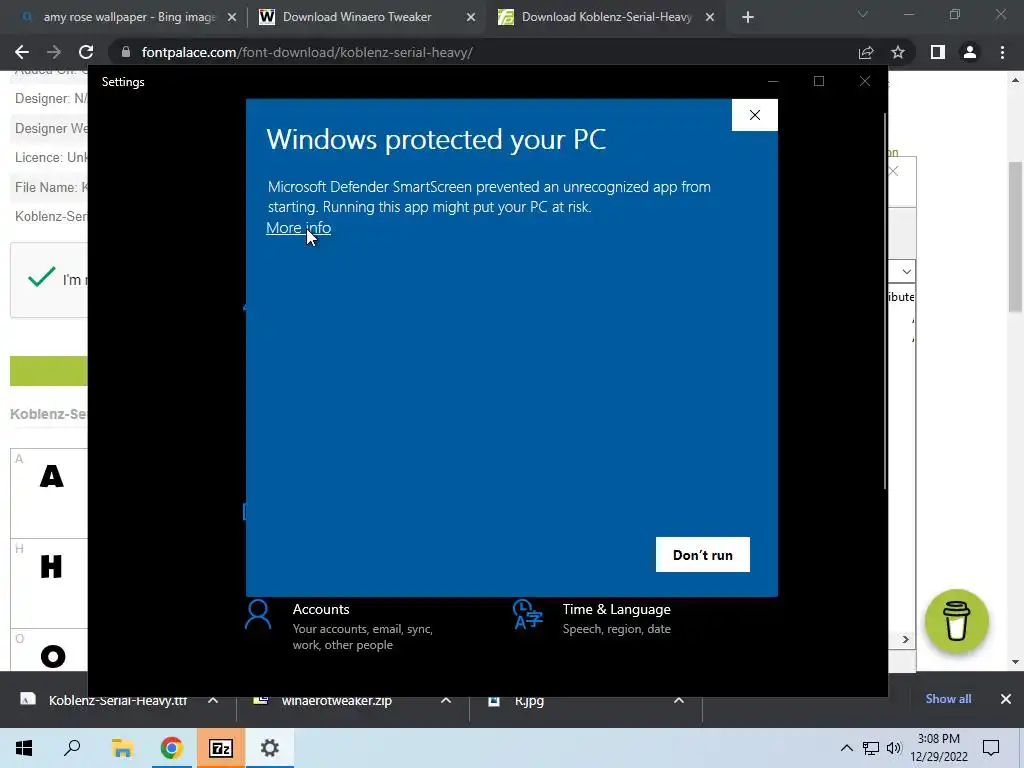1024x768 pixels.
Task: Close the Settings window
Action: pyautogui.click(x=865, y=82)
